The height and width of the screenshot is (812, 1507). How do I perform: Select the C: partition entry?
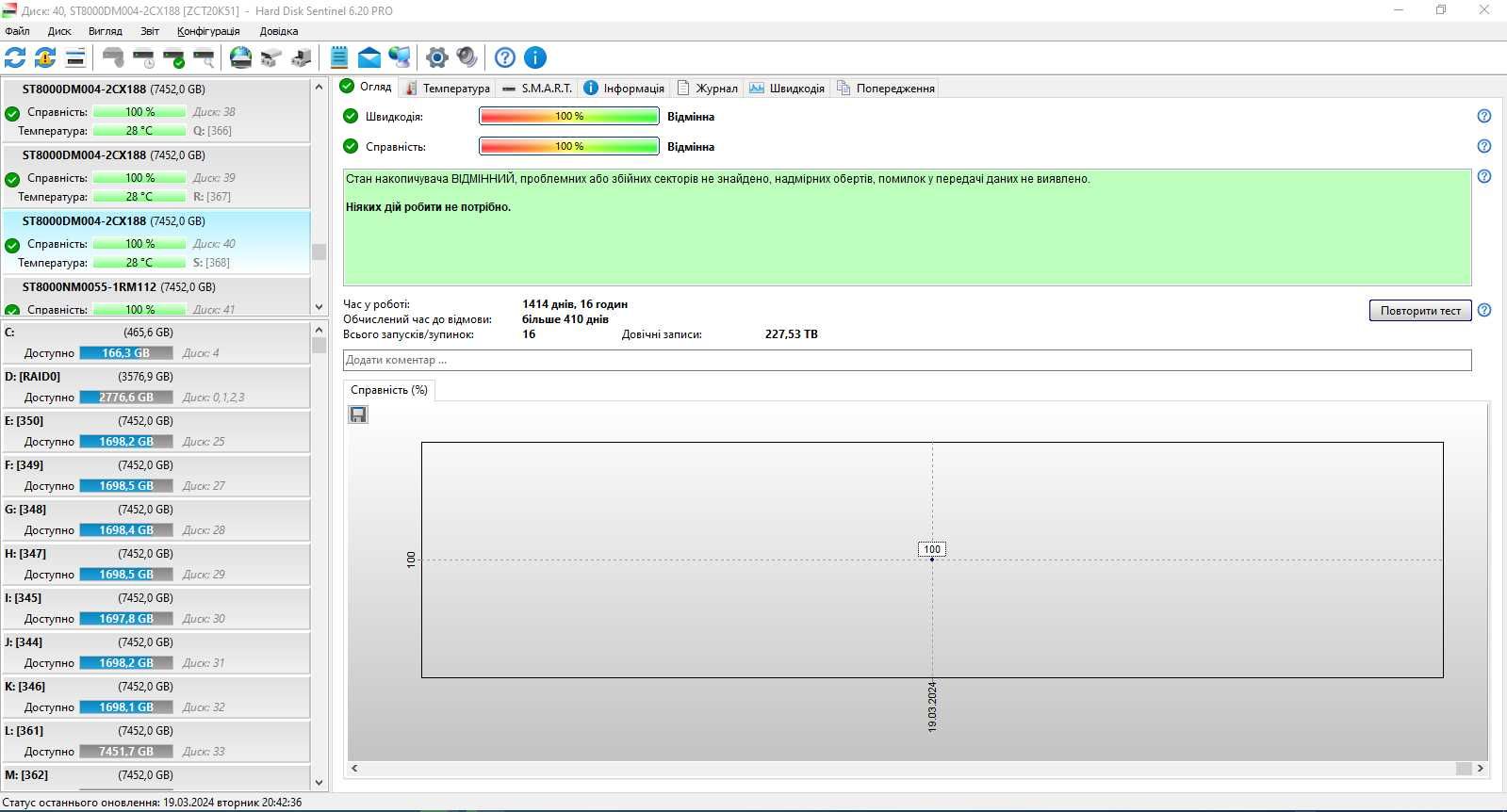[156, 343]
